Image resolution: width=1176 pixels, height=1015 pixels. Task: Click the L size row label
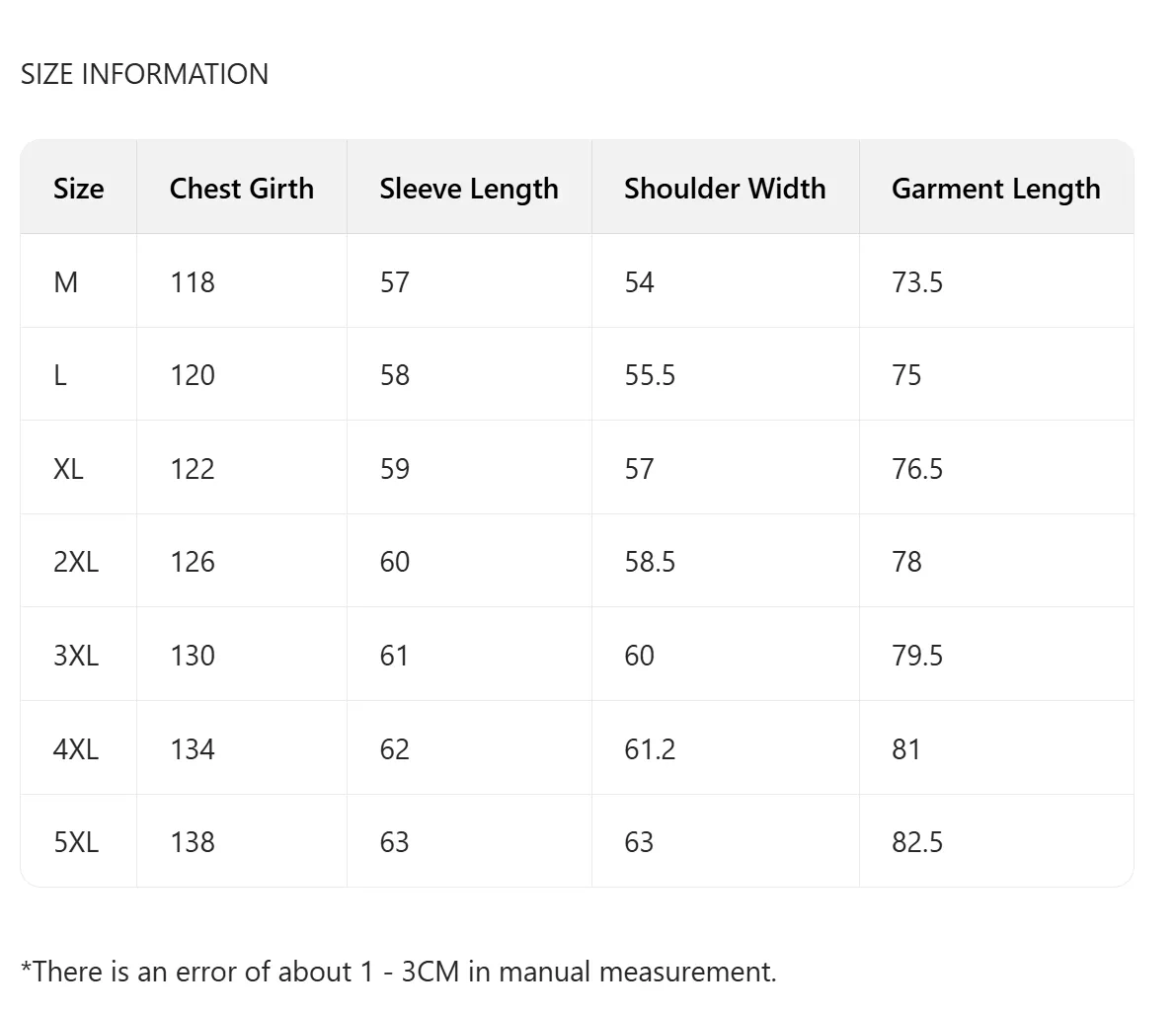(60, 375)
